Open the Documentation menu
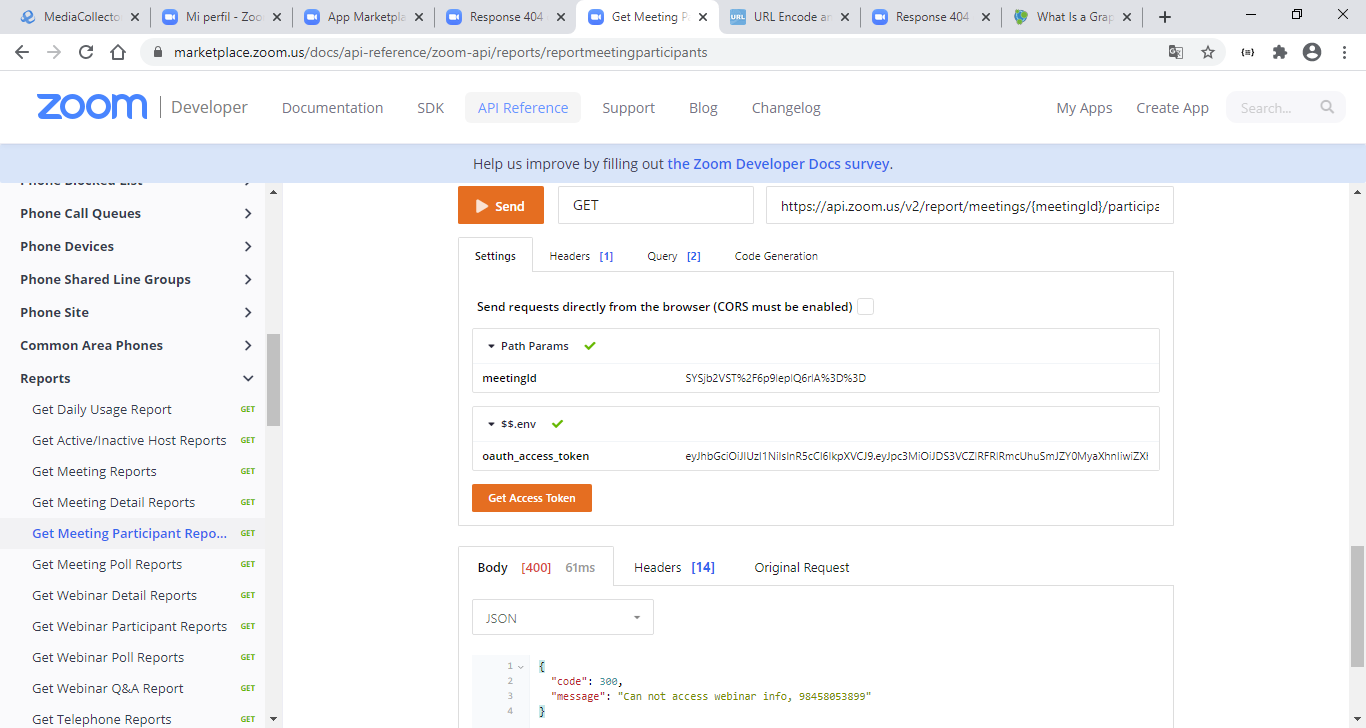This screenshot has width=1366, height=728. pos(332,108)
